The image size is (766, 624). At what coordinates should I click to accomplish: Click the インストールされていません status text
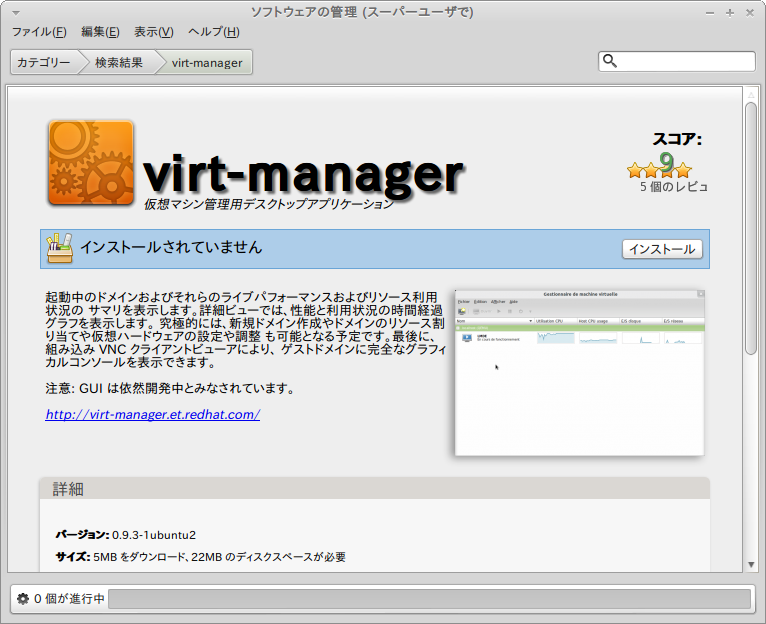point(171,247)
